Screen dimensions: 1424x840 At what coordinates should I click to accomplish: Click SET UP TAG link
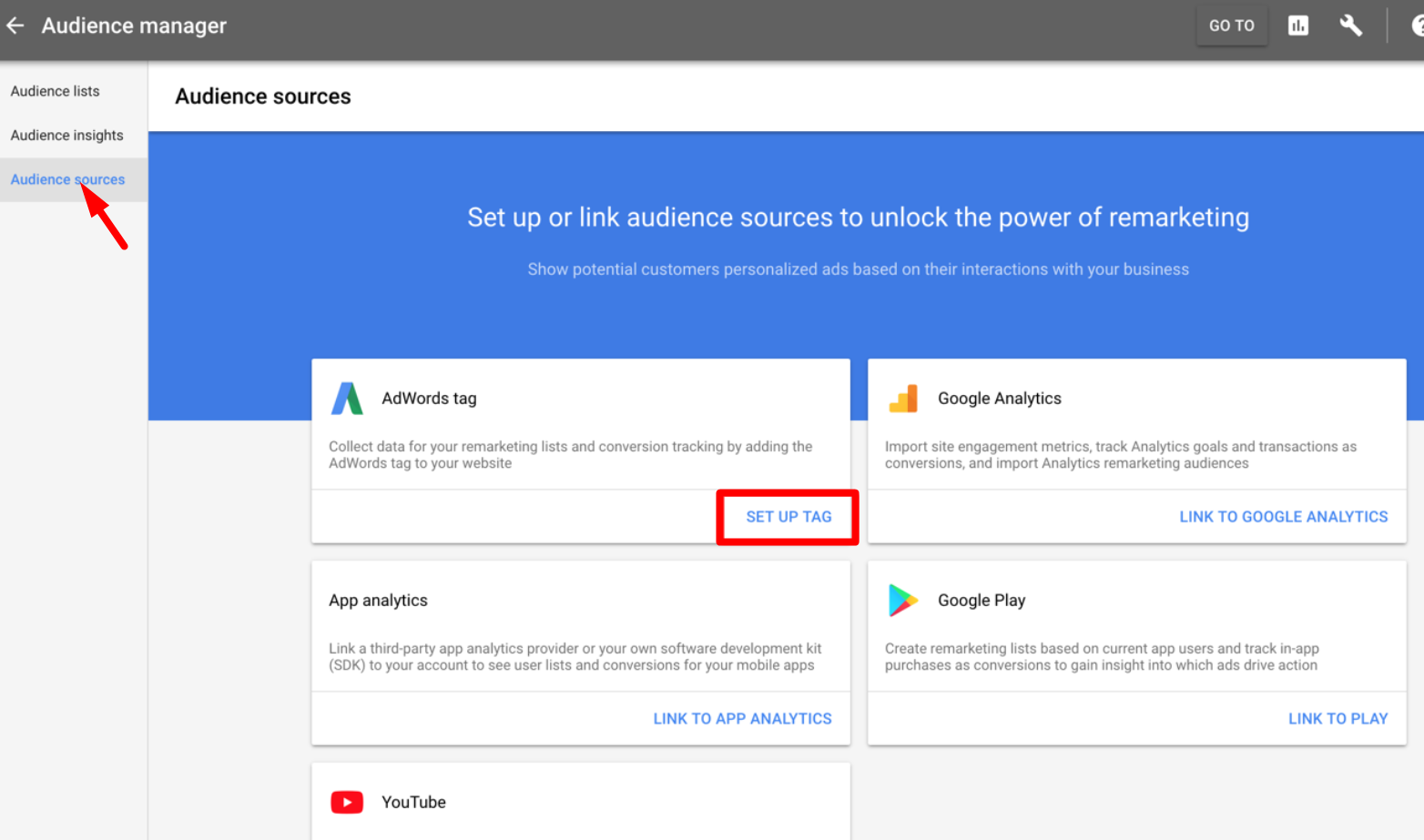point(788,517)
